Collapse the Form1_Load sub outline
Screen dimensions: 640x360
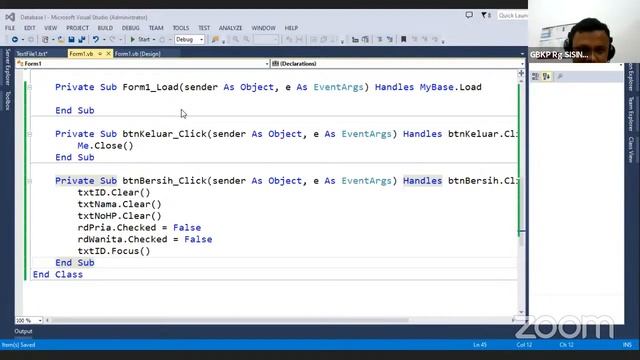pyautogui.click(x=29, y=87)
